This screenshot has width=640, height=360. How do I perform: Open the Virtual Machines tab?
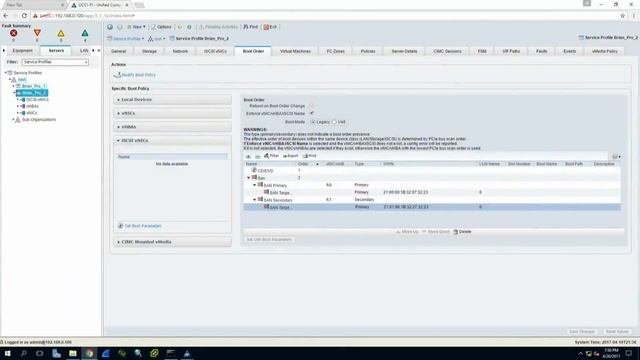pos(295,51)
